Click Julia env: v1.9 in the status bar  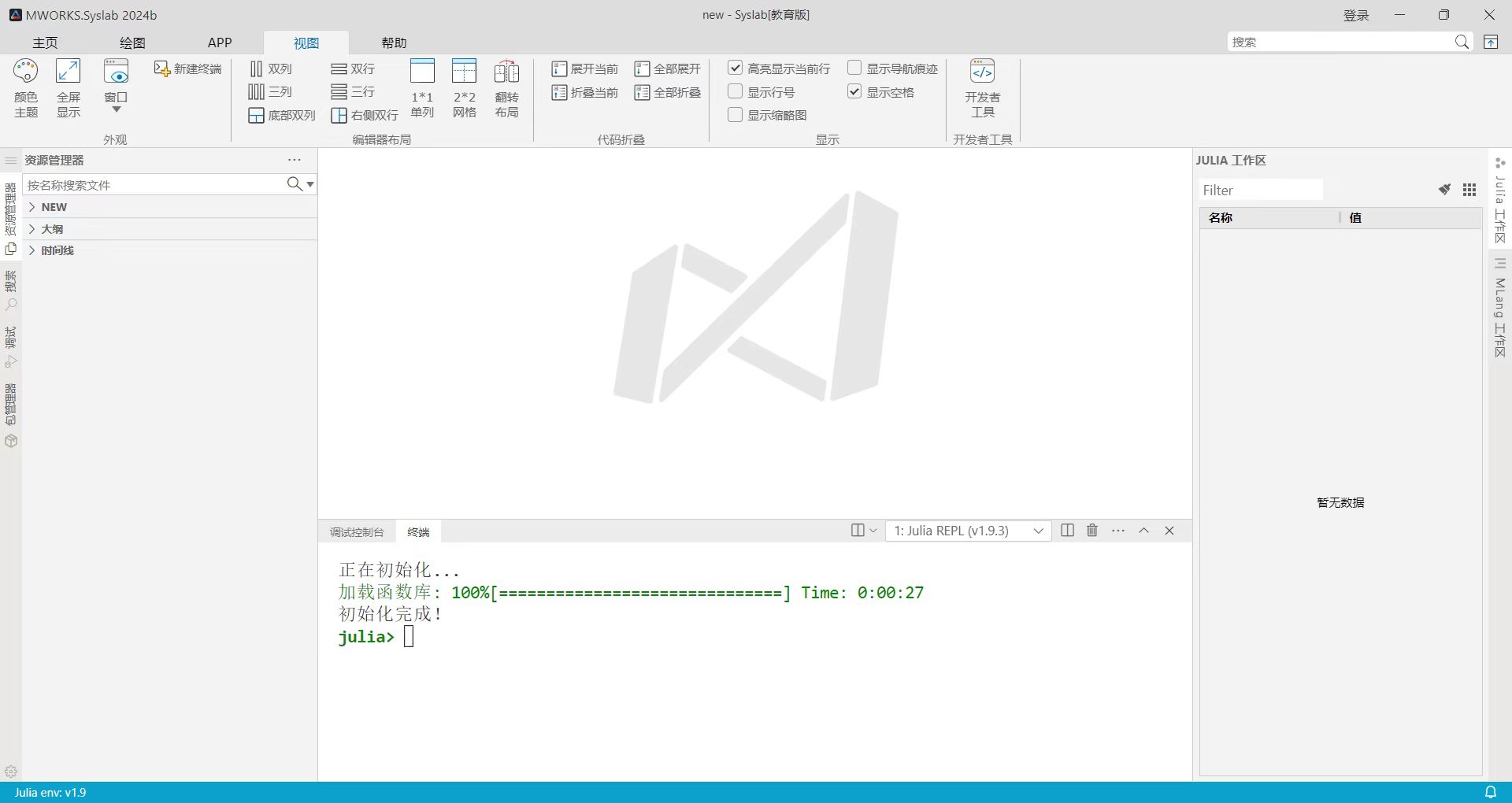pos(50,792)
